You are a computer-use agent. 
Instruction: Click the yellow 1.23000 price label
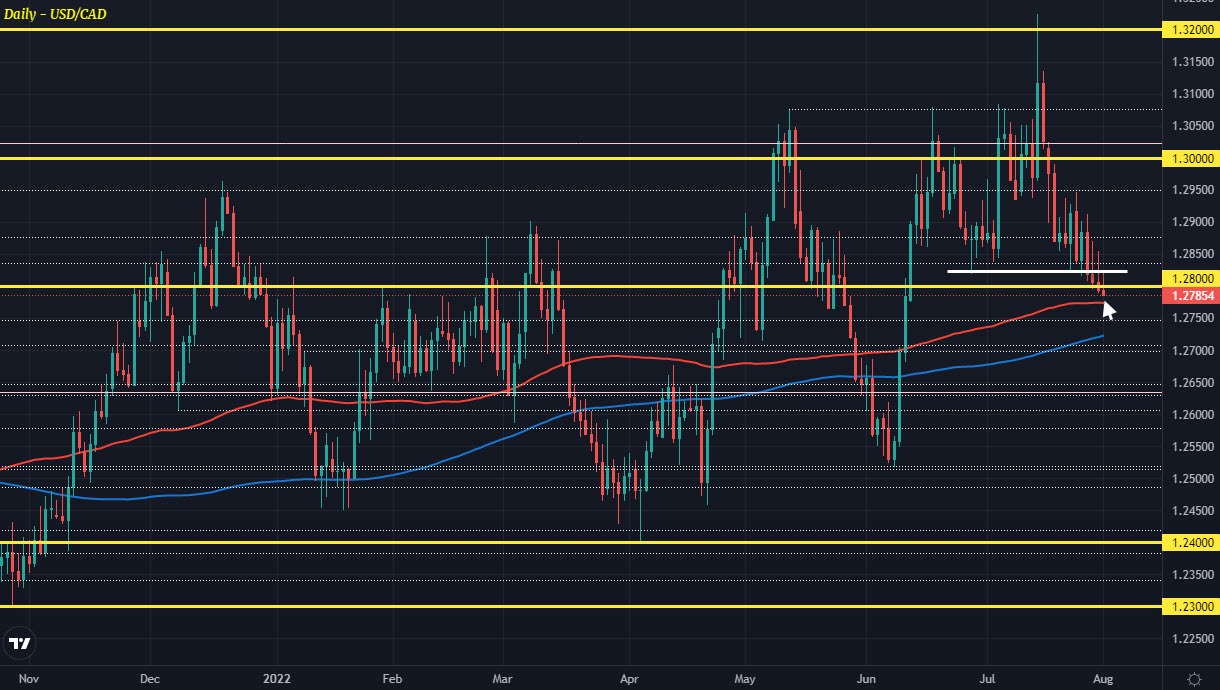click(x=1192, y=607)
